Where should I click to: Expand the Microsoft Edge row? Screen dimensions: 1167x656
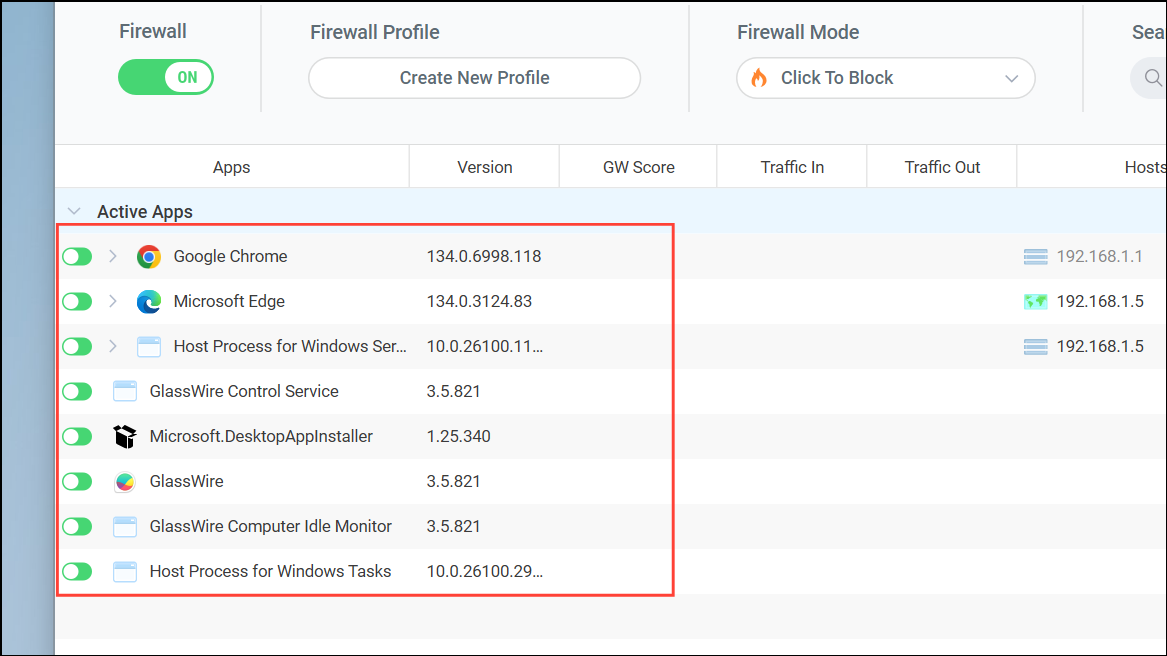point(112,301)
